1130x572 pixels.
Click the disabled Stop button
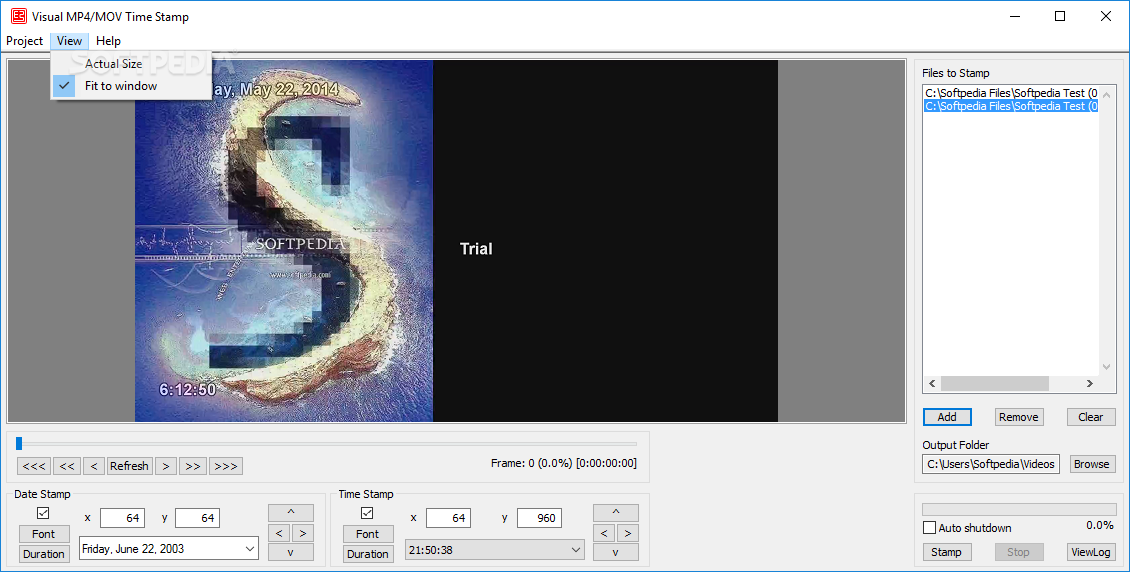click(1018, 552)
